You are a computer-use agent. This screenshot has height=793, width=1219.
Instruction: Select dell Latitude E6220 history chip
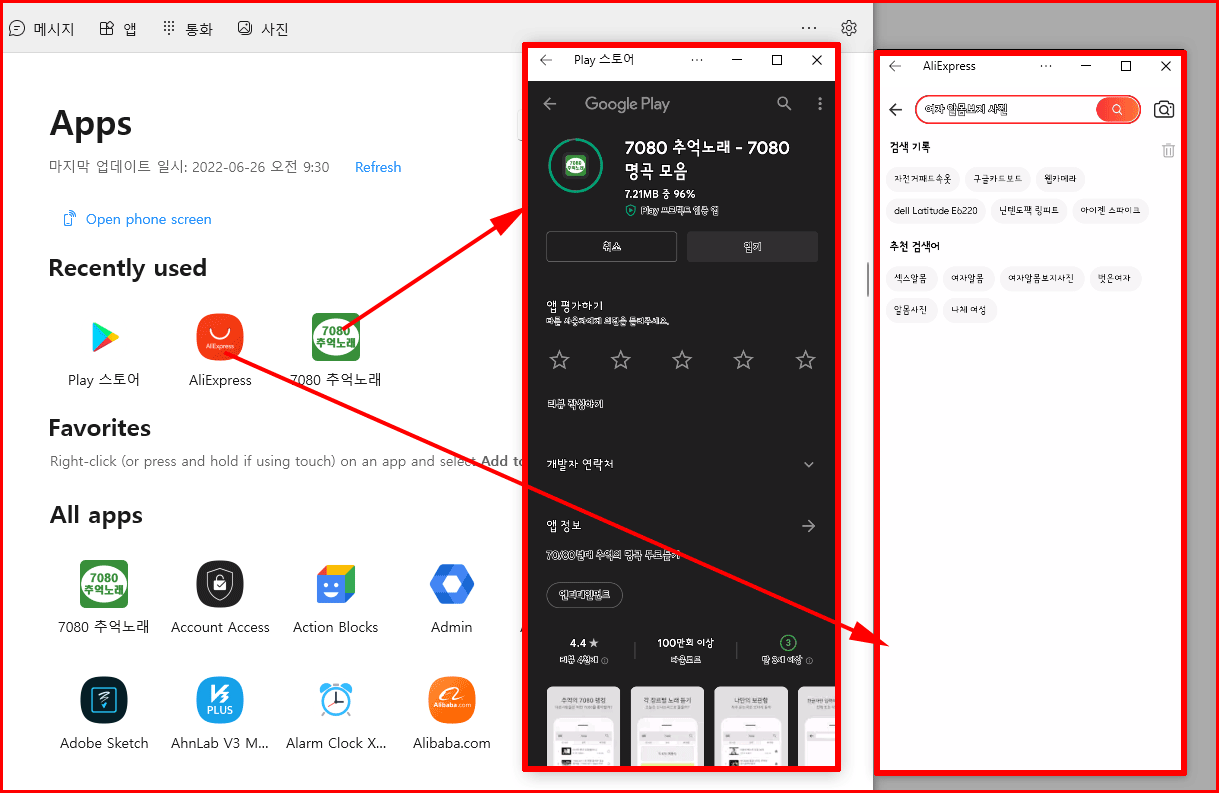pos(936,211)
